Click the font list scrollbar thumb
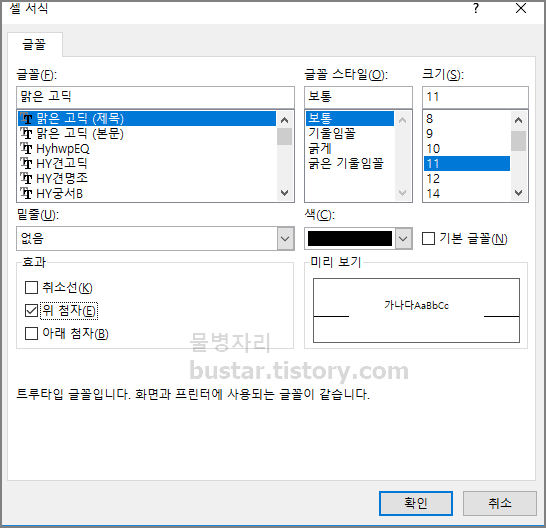 [x=284, y=137]
